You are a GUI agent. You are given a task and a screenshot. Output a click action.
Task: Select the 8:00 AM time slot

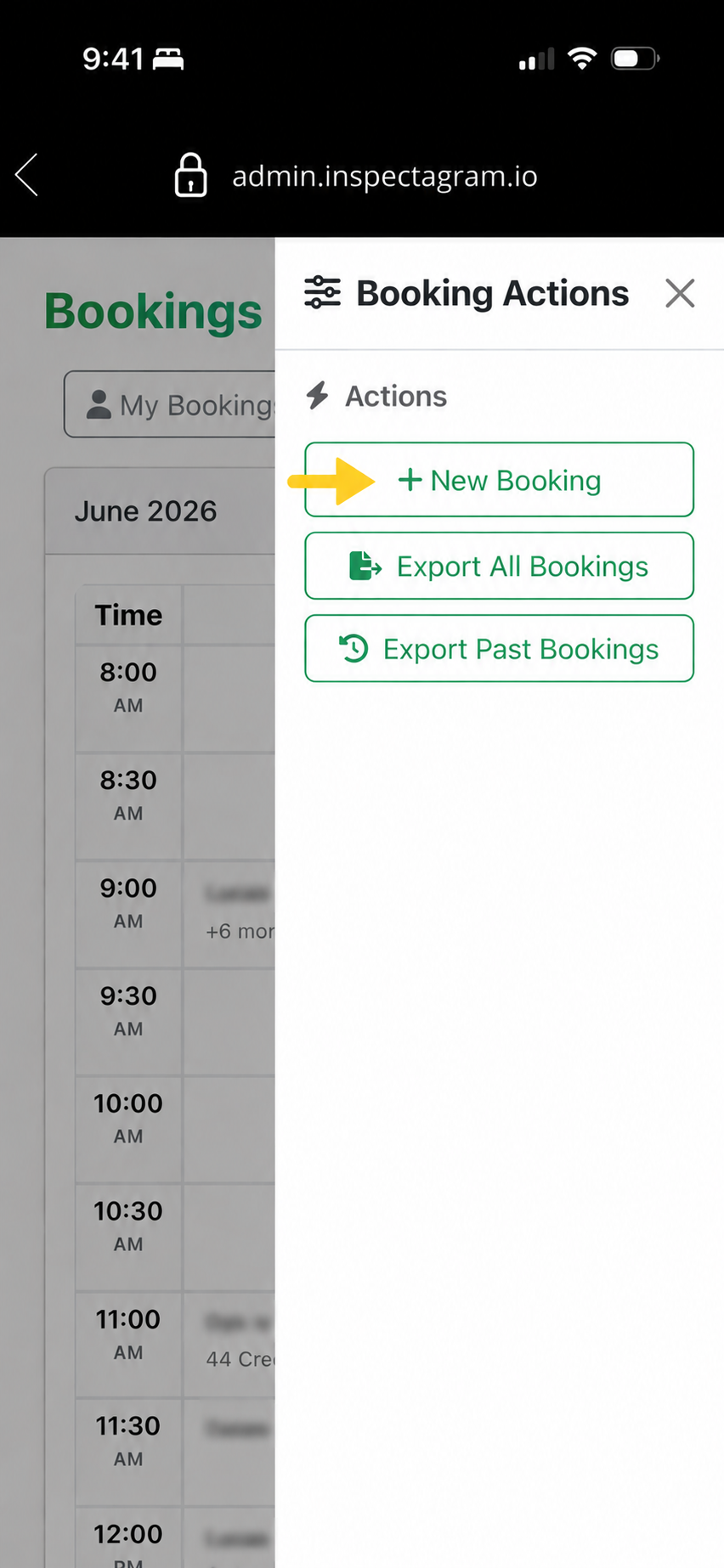128,687
